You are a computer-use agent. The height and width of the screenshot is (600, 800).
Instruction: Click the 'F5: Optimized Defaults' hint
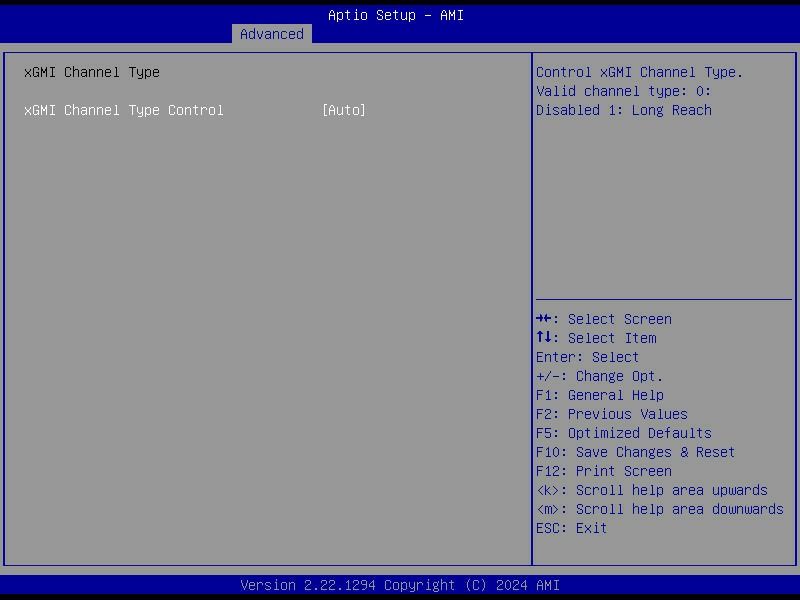point(623,433)
